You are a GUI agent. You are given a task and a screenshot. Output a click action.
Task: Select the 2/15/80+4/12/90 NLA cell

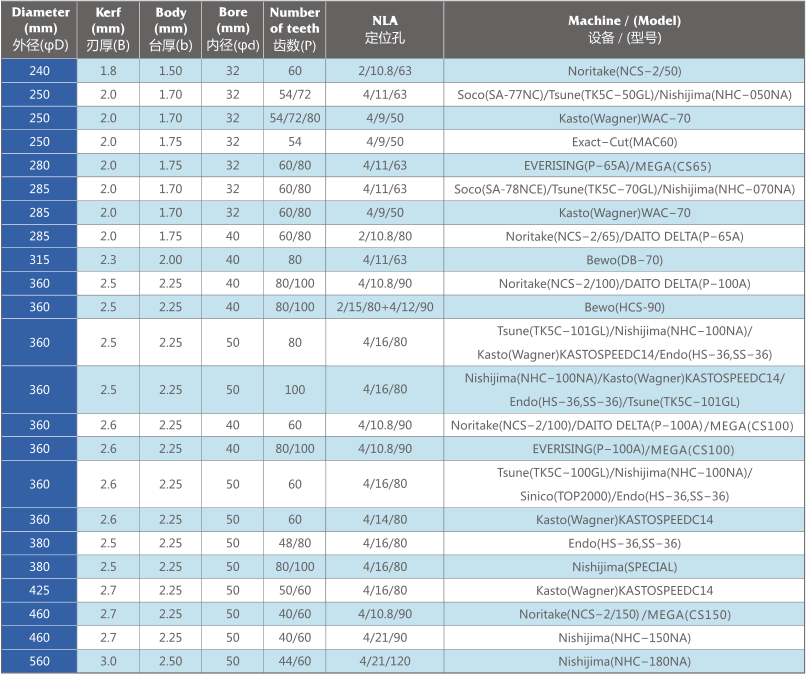pyautogui.click(x=385, y=307)
